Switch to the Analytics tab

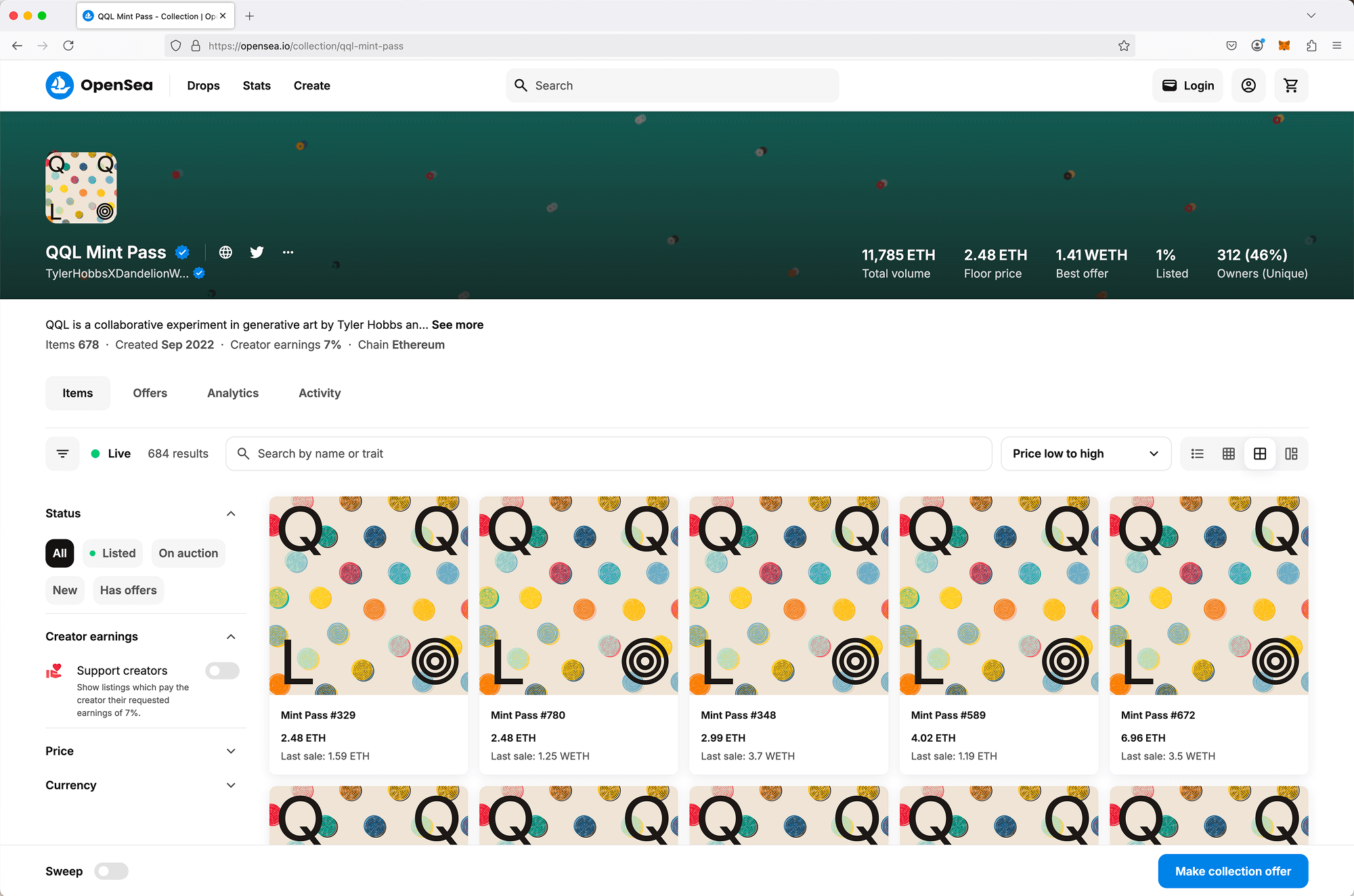[x=232, y=393]
